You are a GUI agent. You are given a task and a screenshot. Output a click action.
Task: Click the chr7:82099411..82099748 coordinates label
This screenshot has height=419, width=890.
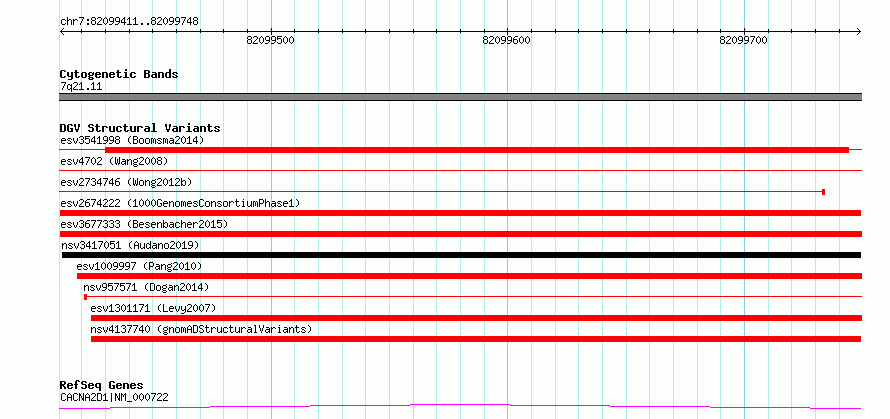pyautogui.click(x=129, y=21)
